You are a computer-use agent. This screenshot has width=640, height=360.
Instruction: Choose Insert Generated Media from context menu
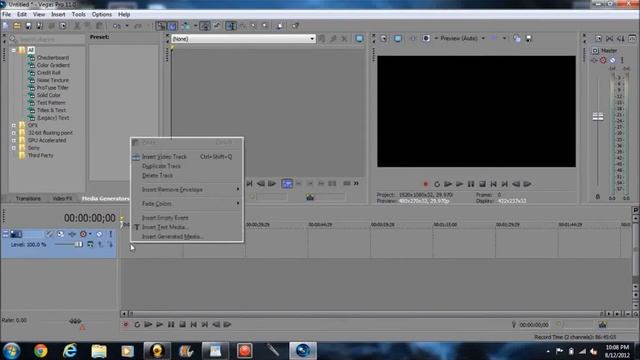[x=187, y=236]
